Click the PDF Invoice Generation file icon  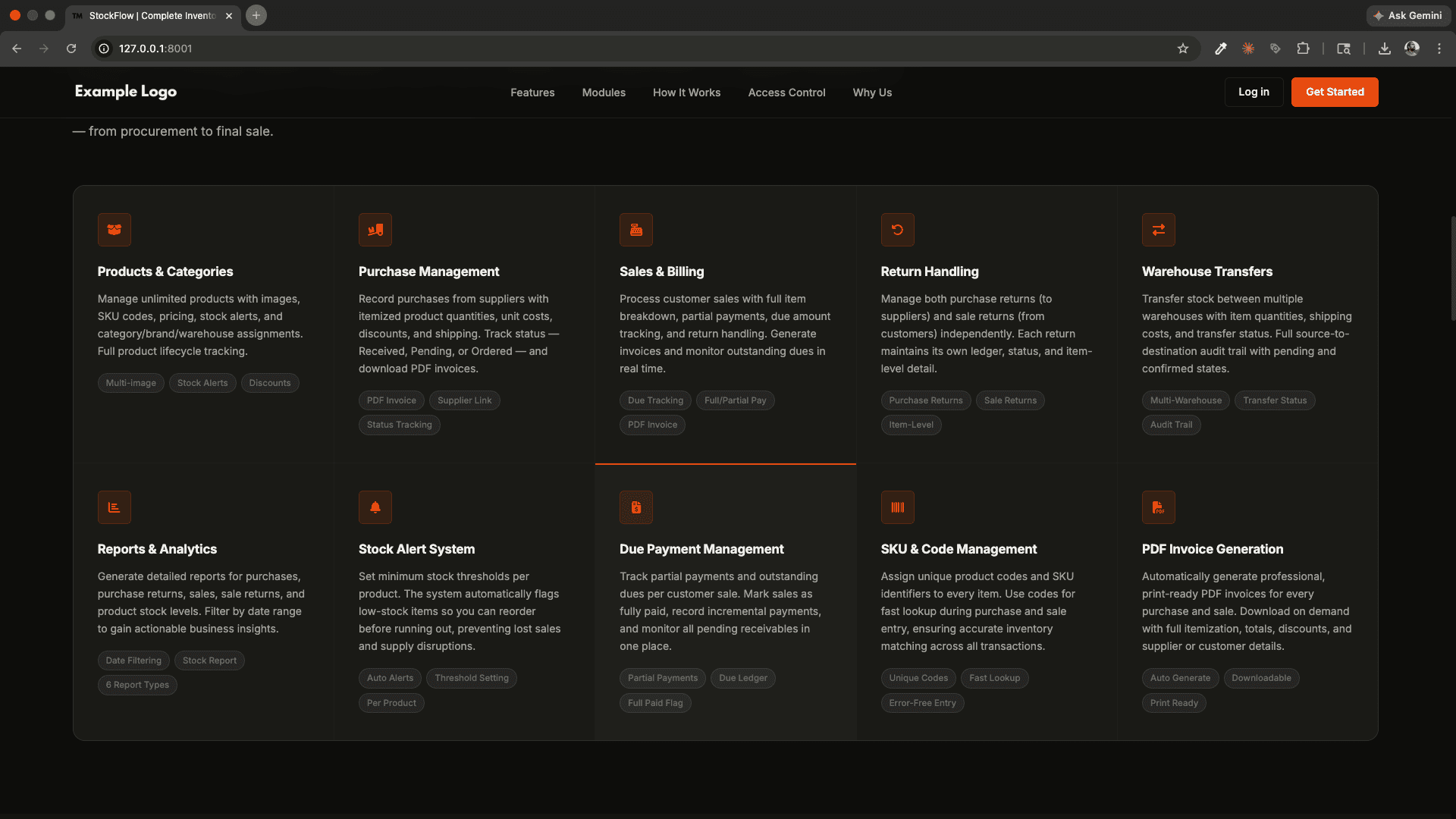1158,507
